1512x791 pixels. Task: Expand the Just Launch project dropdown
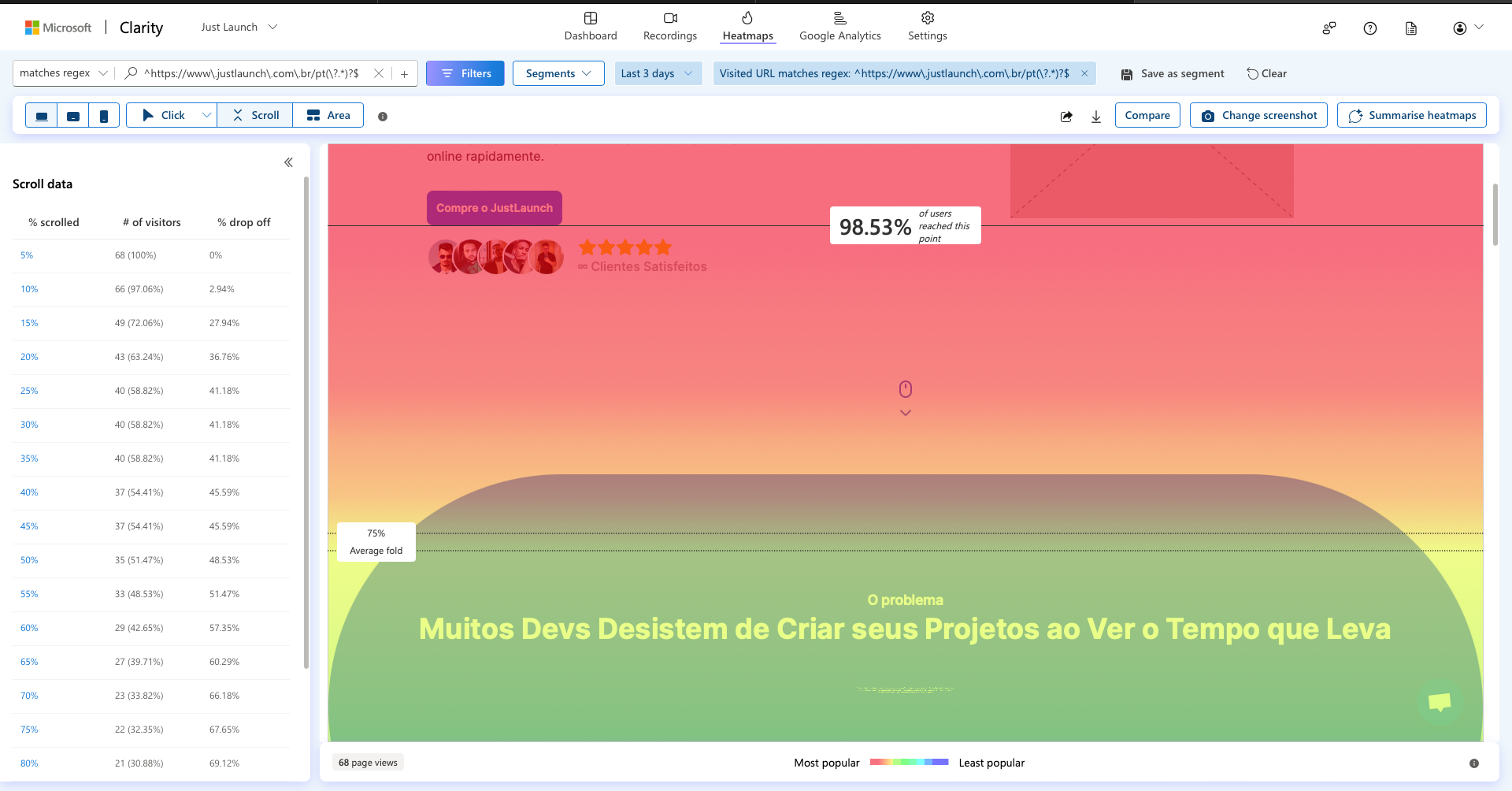point(239,27)
